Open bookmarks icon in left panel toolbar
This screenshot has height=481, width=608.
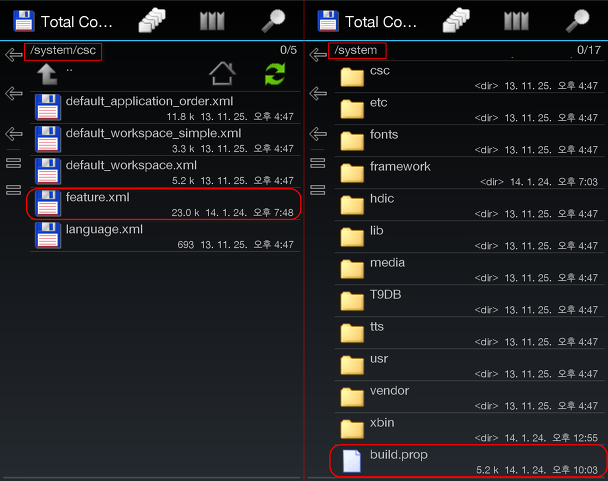tap(212, 21)
